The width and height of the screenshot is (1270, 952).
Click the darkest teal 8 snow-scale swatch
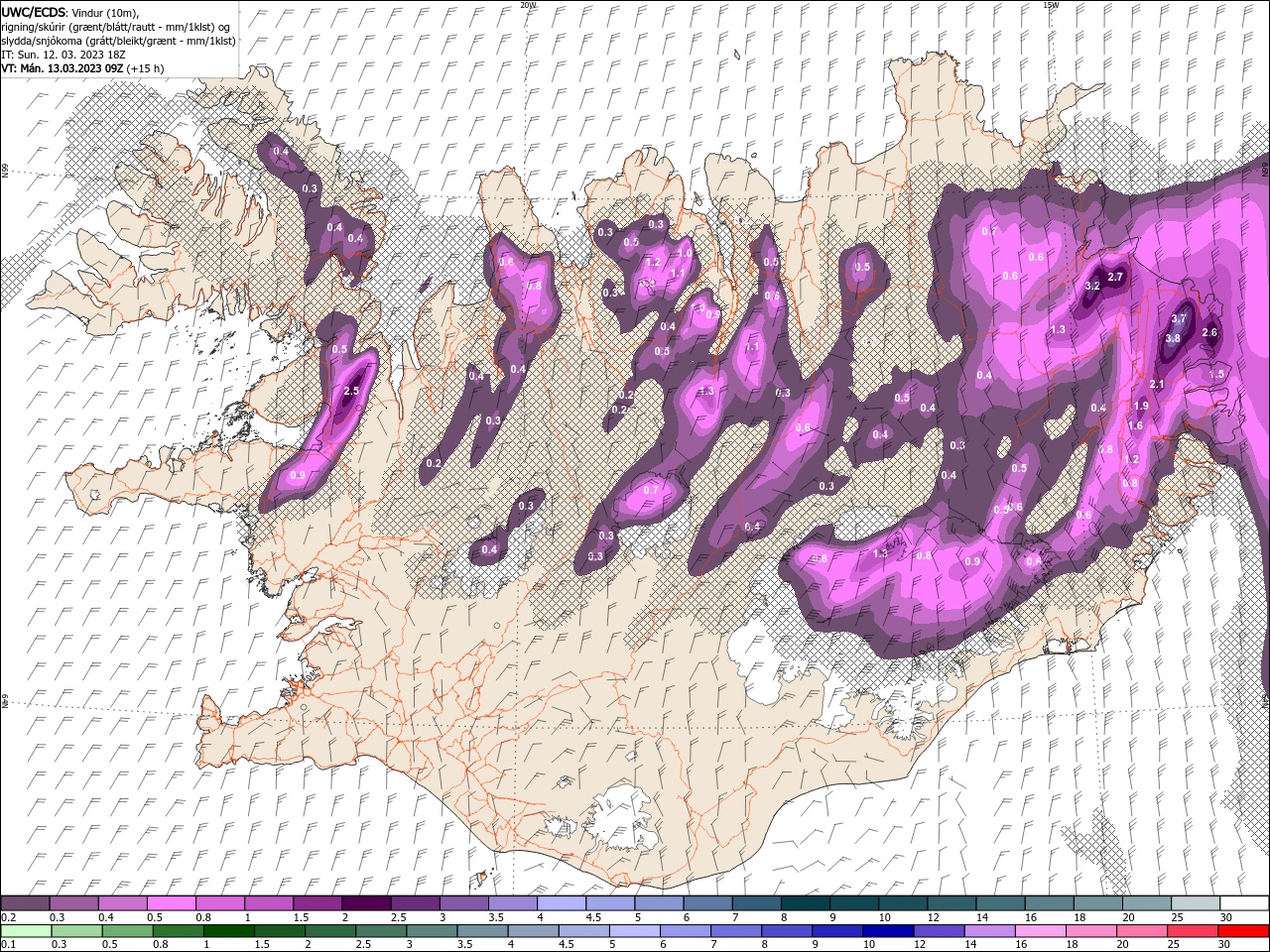coord(806,903)
